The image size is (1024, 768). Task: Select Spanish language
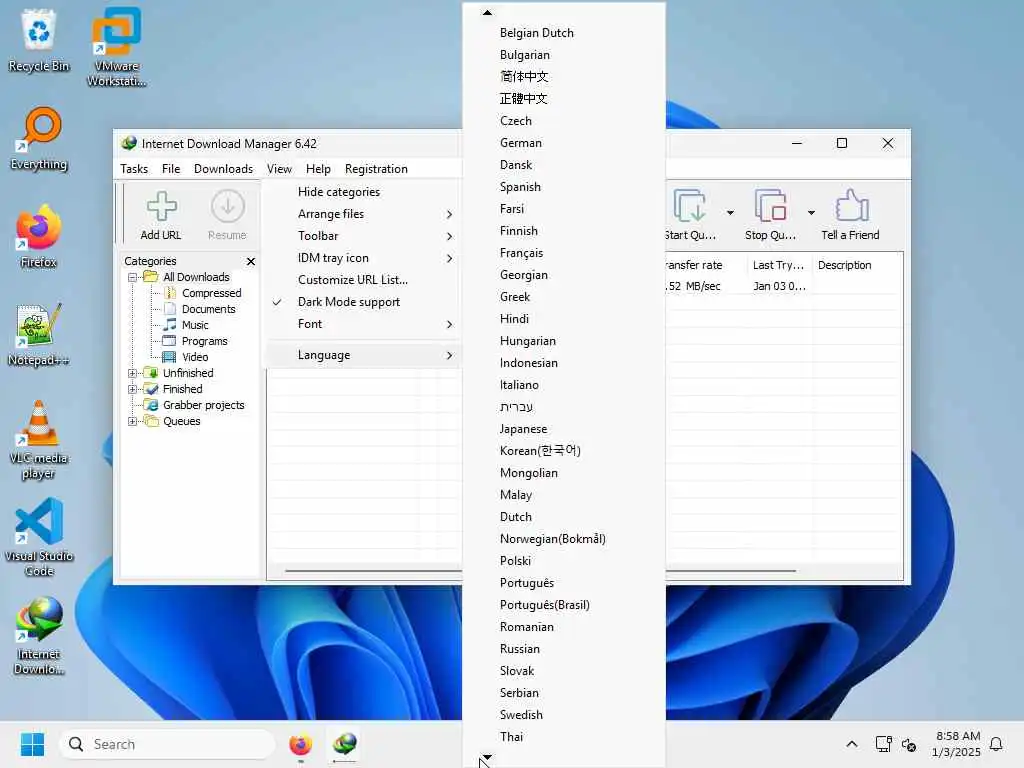[564, 187]
